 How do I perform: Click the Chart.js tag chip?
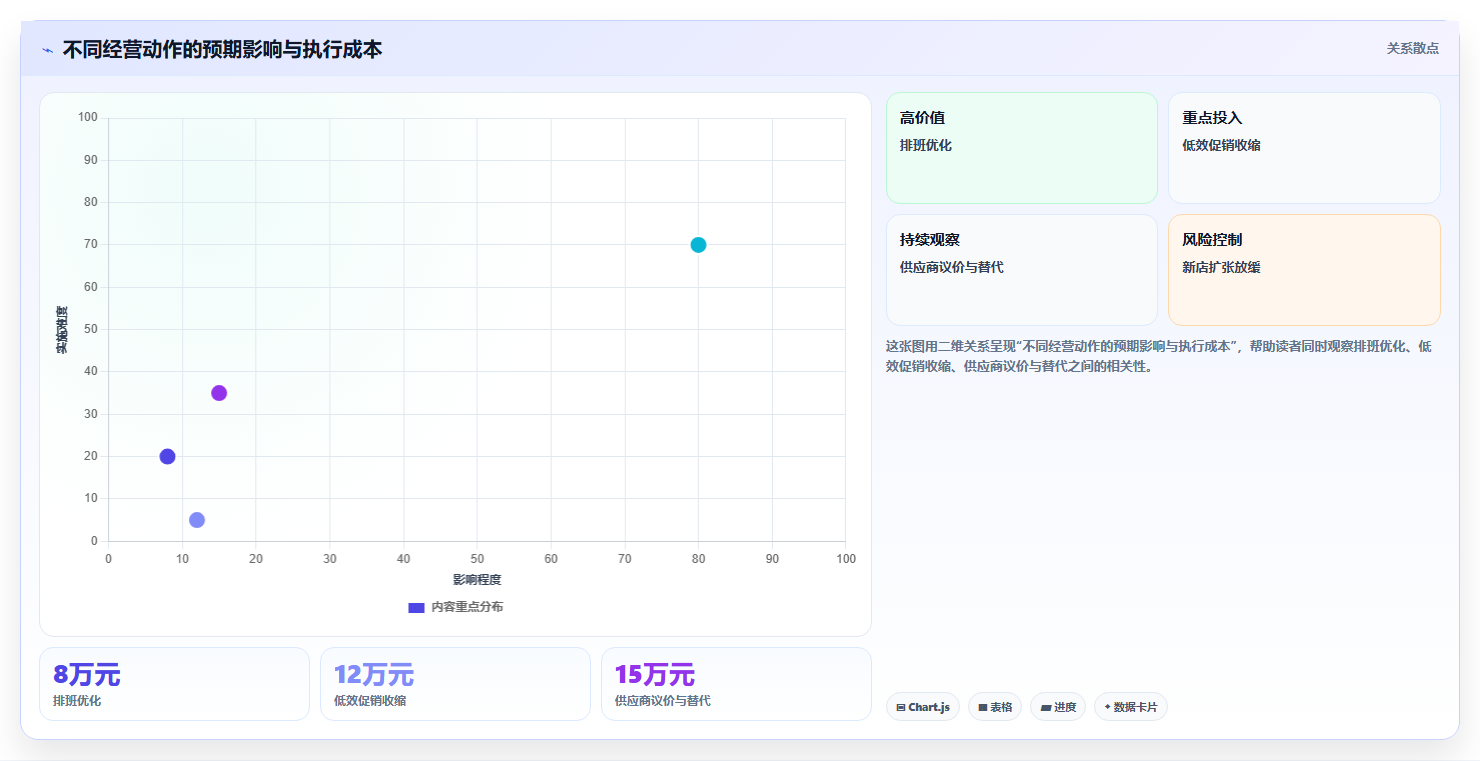tap(922, 707)
